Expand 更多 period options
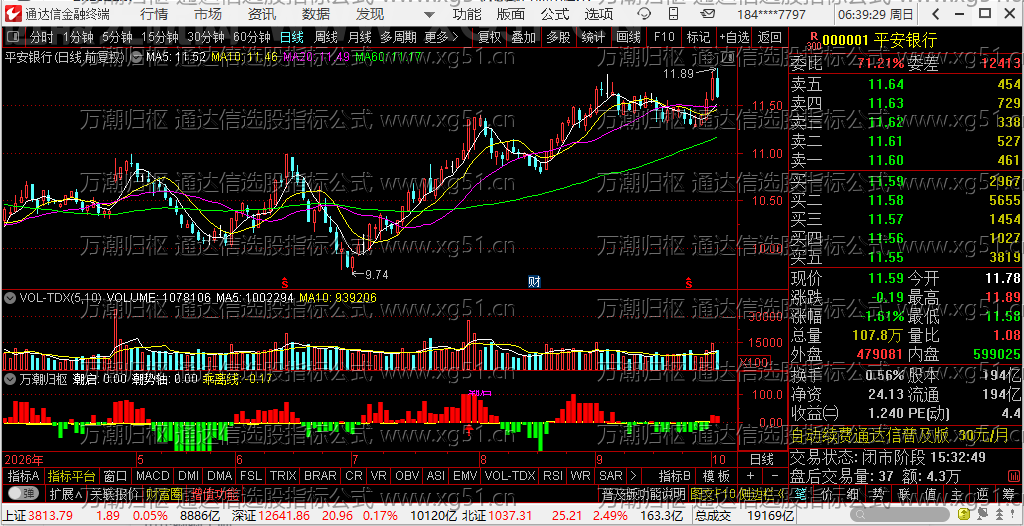Image resolution: width=1024 pixels, height=526 pixels. click(441, 37)
